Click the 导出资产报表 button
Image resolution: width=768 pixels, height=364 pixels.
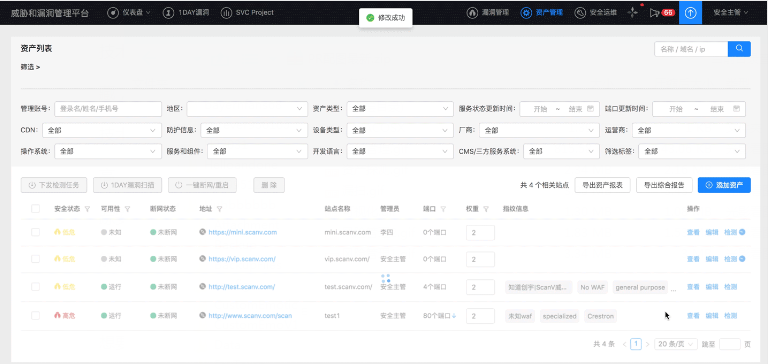pyautogui.click(x=602, y=185)
